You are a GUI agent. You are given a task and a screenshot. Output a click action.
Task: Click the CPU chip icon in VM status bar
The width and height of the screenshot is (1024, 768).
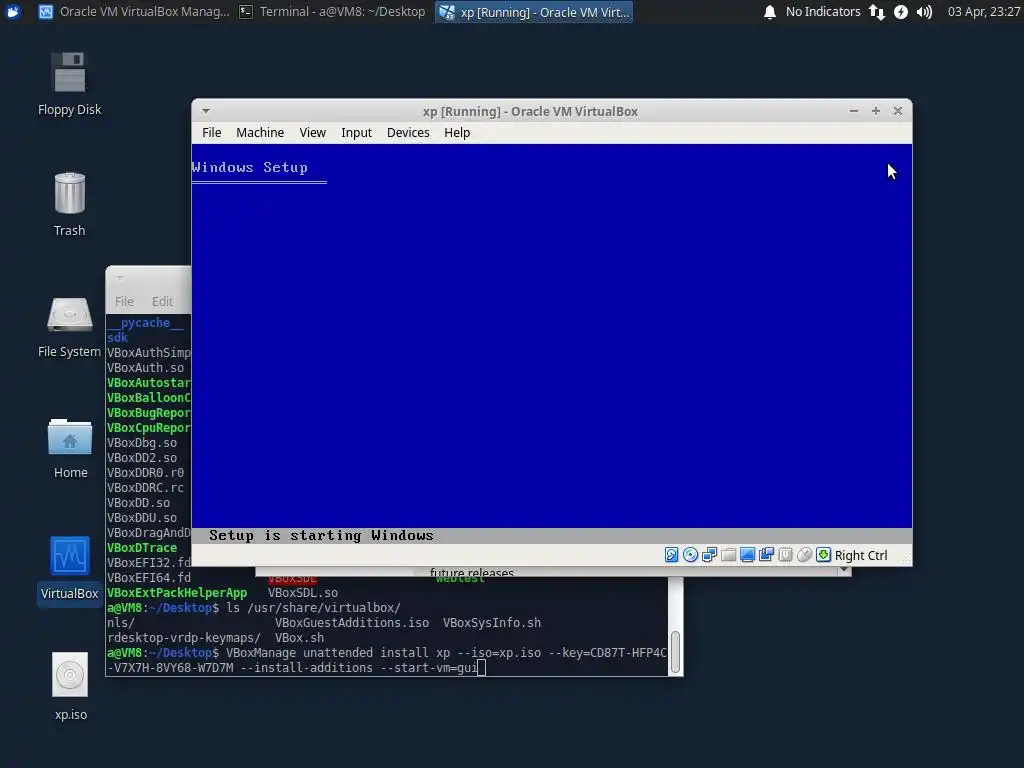tap(785, 555)
